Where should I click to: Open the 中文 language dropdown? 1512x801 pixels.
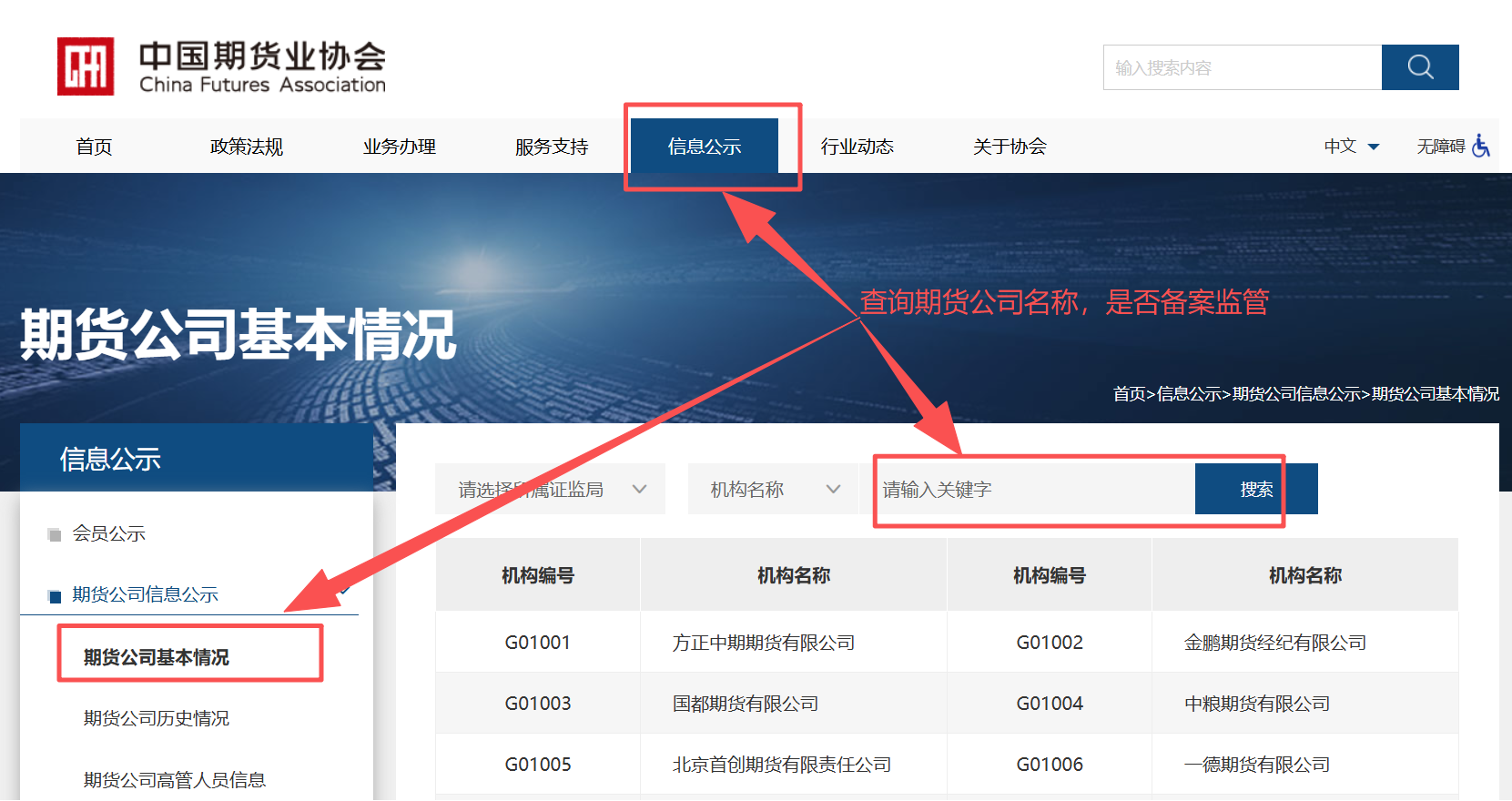tap(1352, 146)
